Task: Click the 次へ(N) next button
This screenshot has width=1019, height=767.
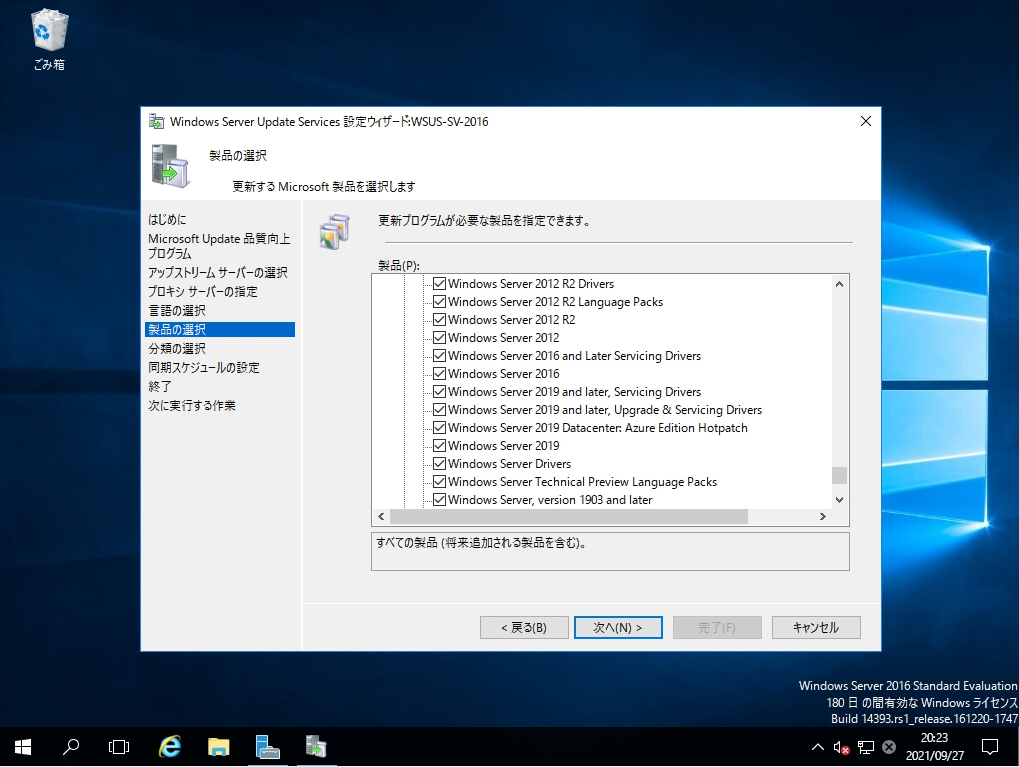Action: [x=618, y=627]
